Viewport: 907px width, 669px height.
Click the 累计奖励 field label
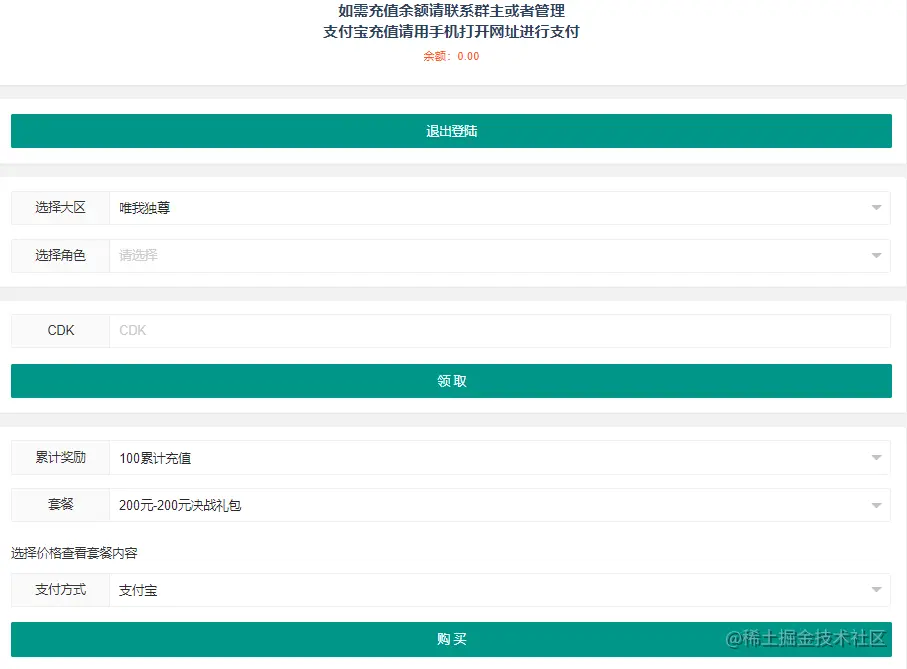60,457
